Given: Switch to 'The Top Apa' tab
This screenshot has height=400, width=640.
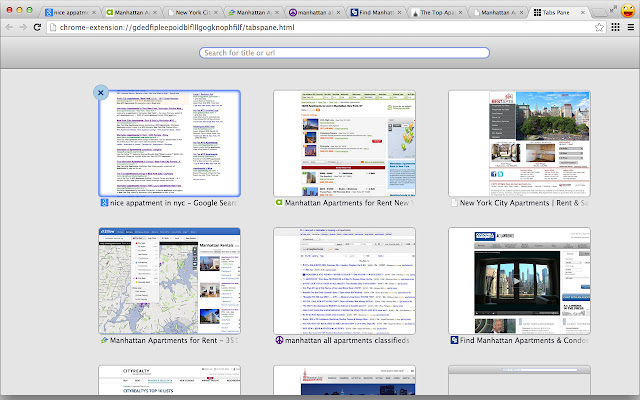Looking at the screenshot, I should [x=439, y=10].
